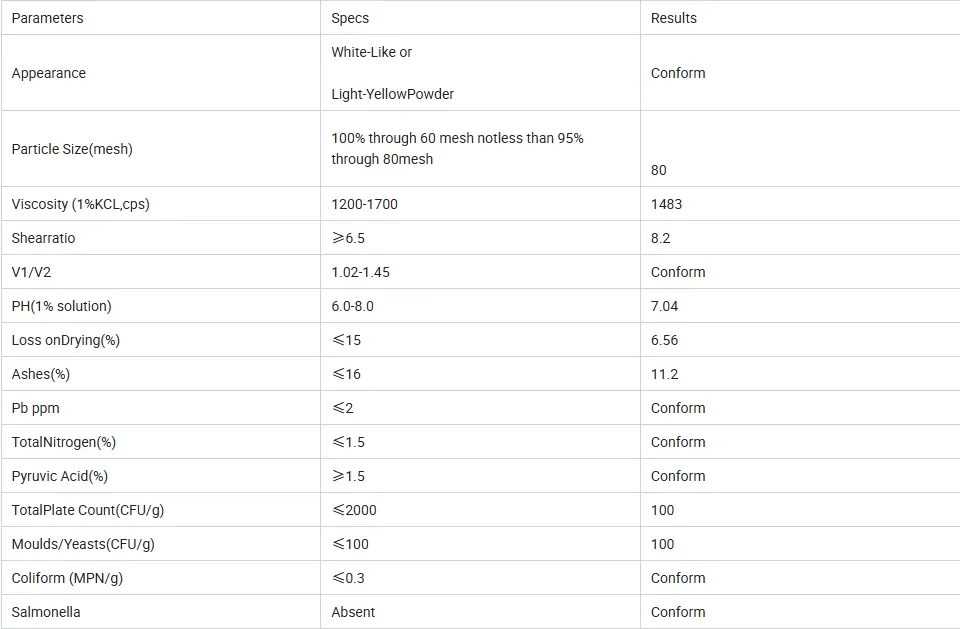Click the Light-YellowPowder spec text

(x=392, y=94)
